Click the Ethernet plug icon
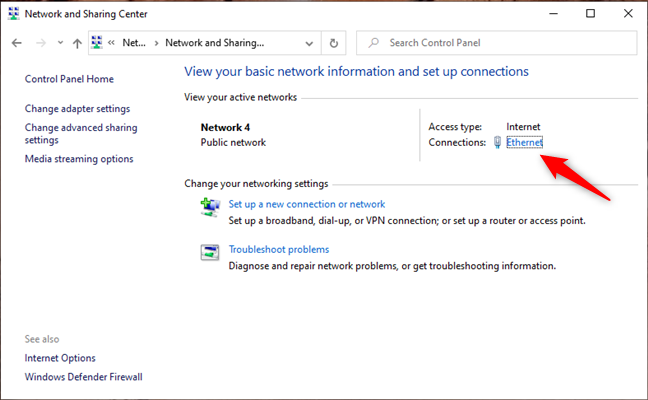The image size is (648, 400). click(497, 143)
